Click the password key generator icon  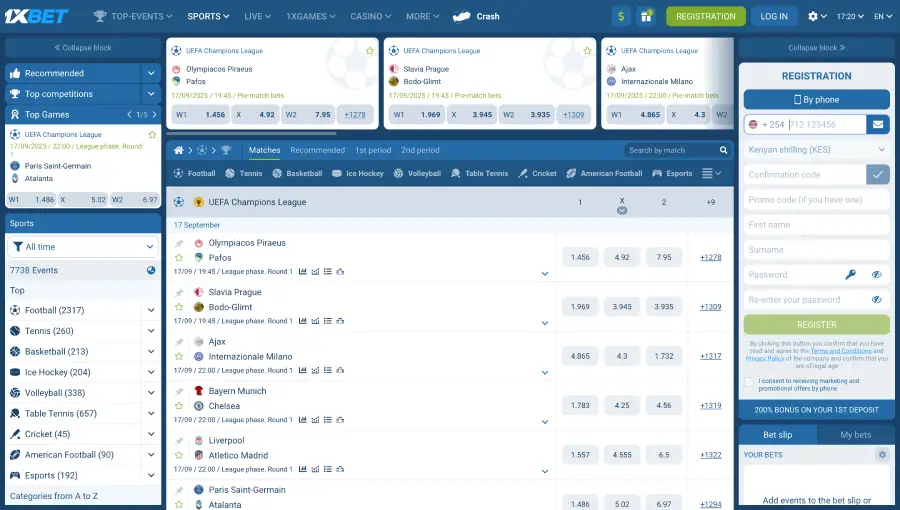point(851,275)
